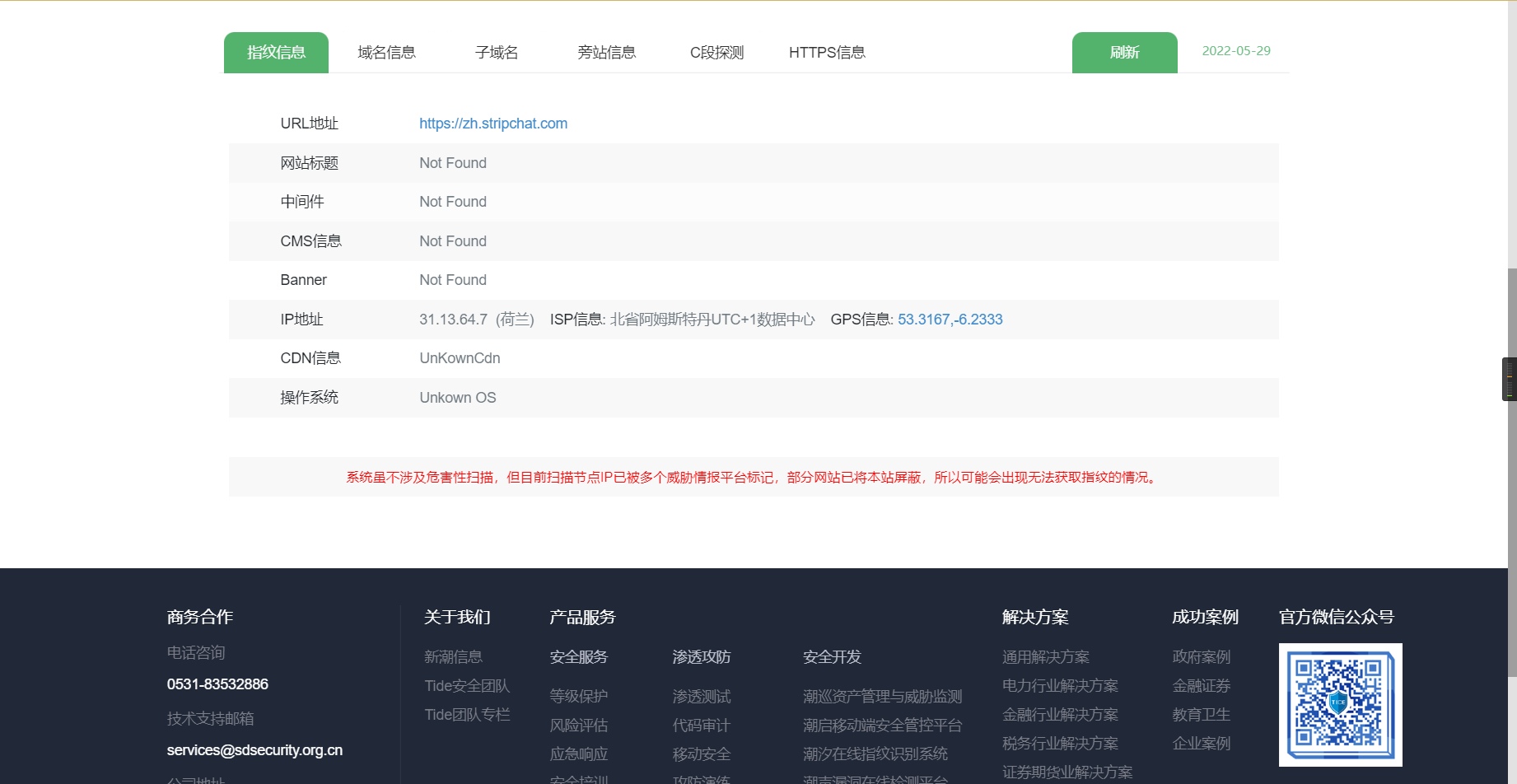Image resolution: width=1517 pixels, height=784 pixels.
Task: Open 风险评估 service link
Action: coord(579,726)
